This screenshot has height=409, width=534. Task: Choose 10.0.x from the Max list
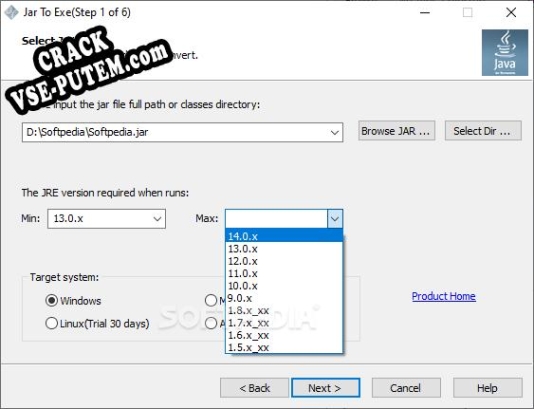coord(284,285)
